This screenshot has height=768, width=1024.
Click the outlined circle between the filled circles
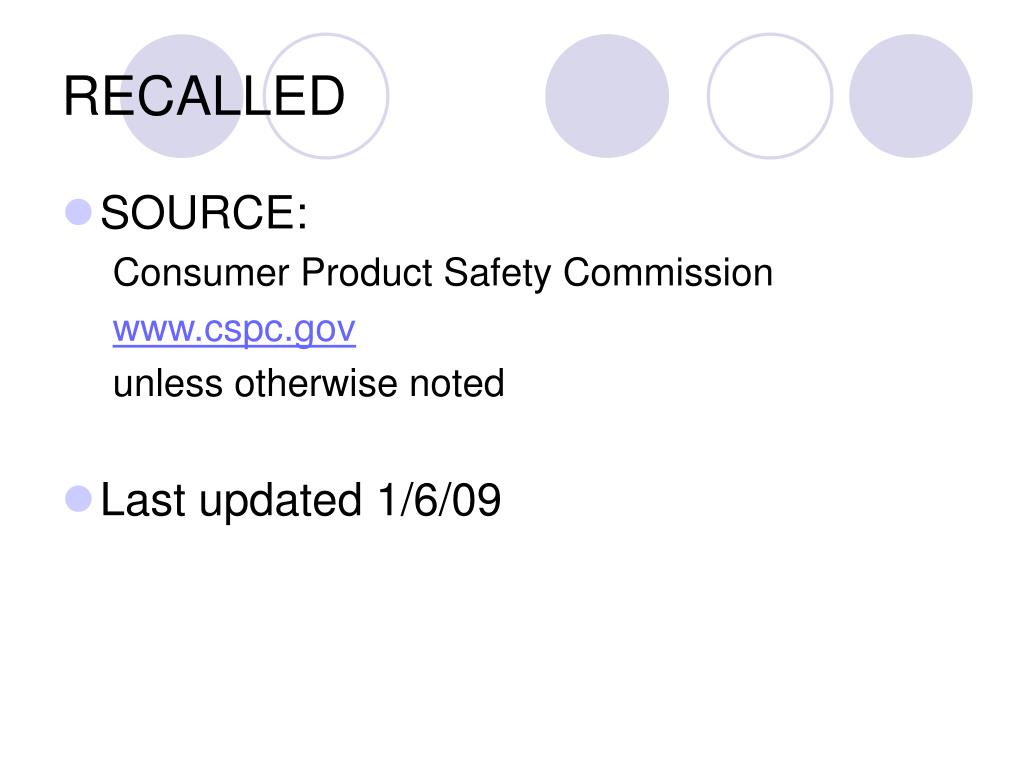tap(770, 96)
